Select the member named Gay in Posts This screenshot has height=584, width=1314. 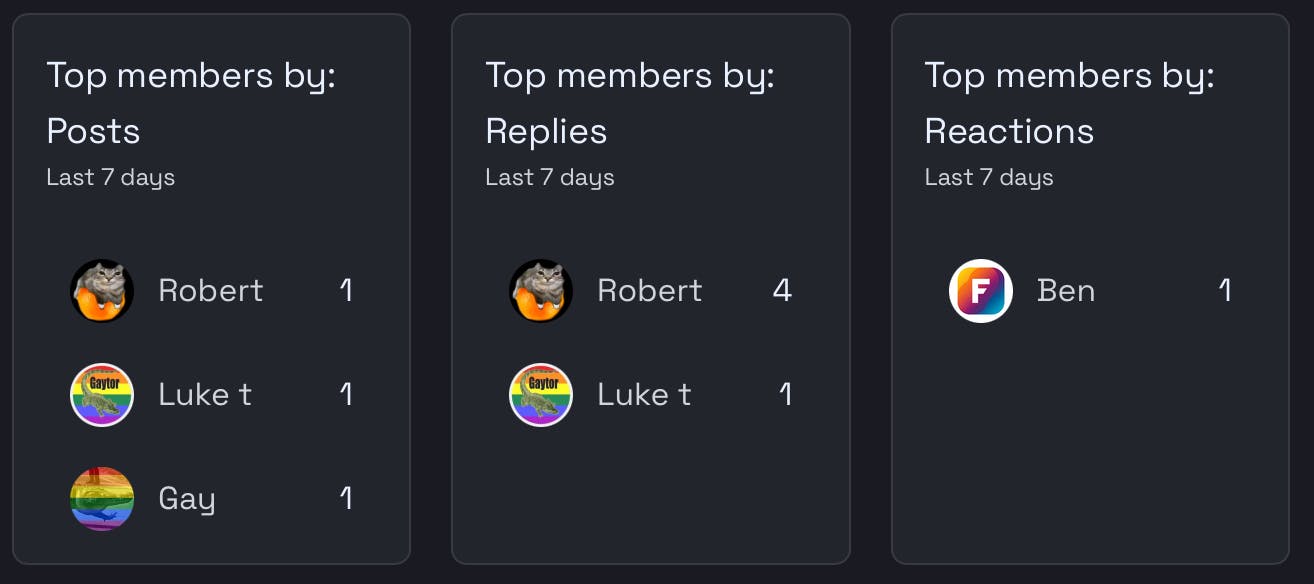(187, 499)
